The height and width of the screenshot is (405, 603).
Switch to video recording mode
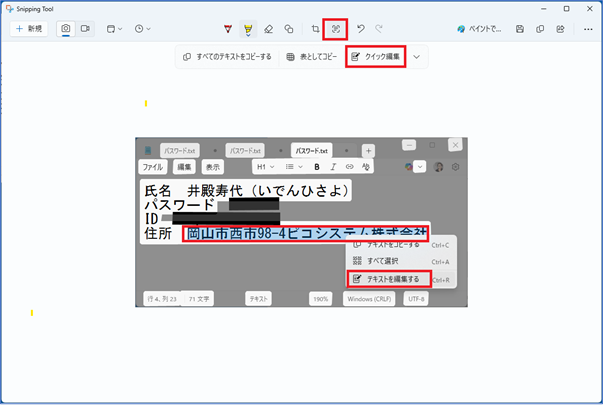85,29
